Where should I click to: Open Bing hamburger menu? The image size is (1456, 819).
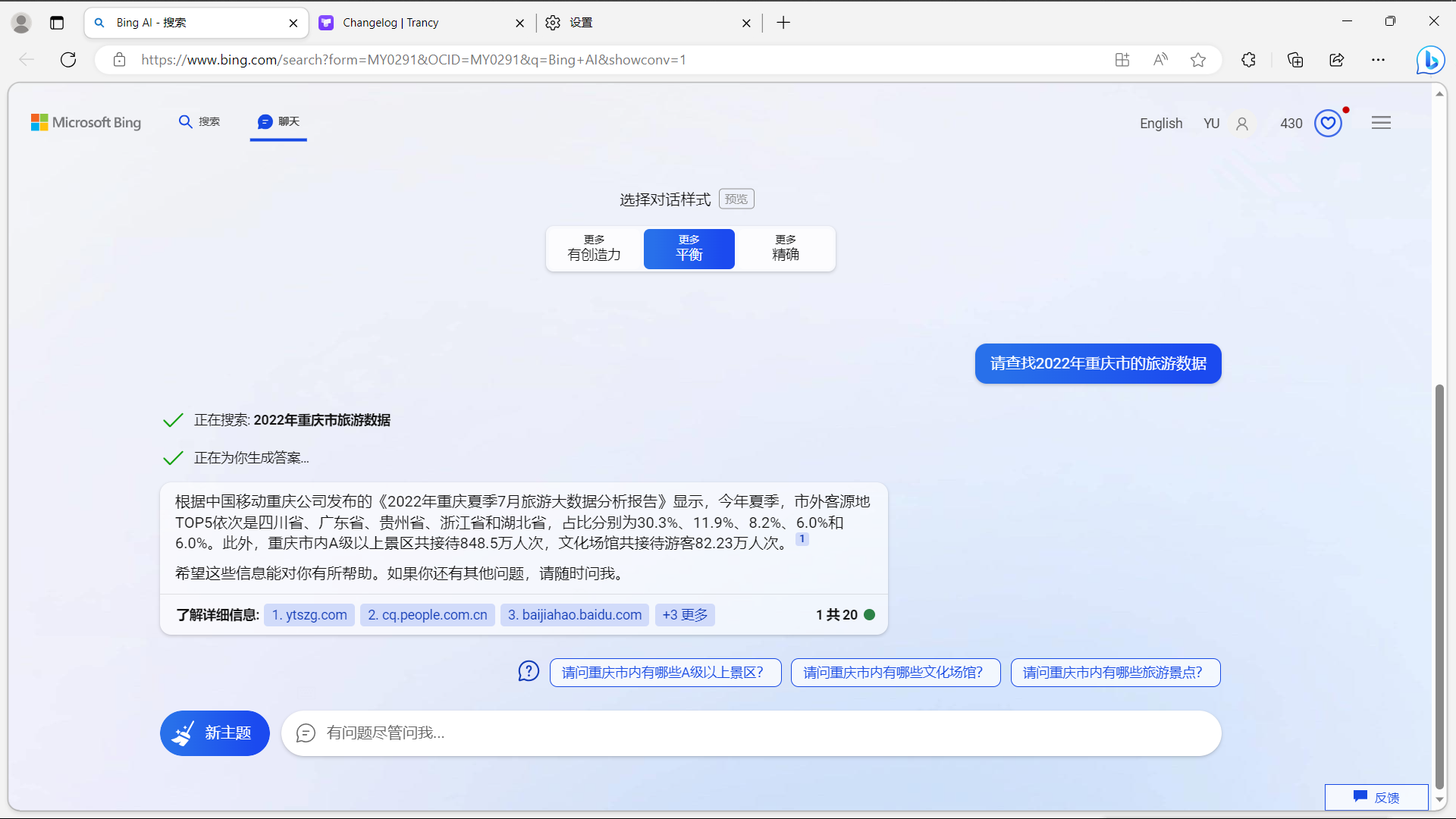click(1381, 123)
